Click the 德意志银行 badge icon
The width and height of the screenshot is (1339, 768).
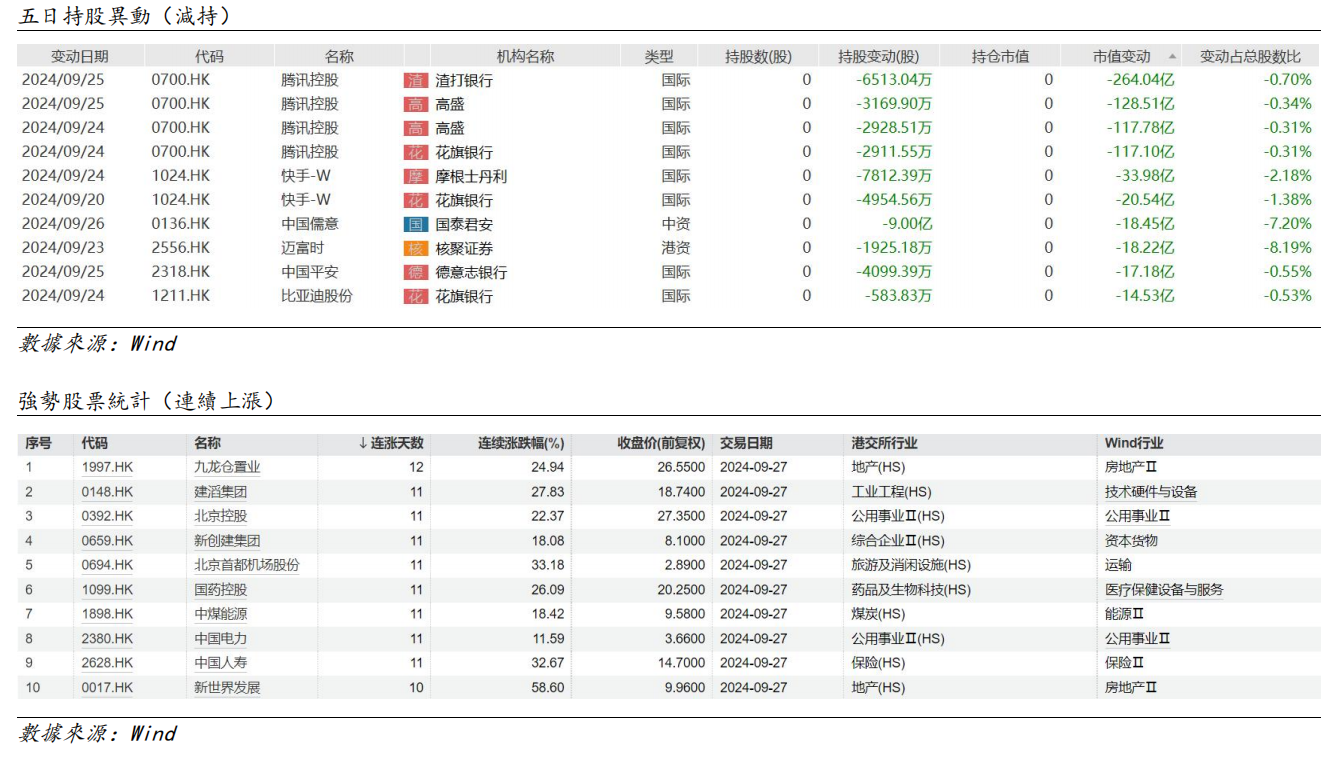pos(415,272)
